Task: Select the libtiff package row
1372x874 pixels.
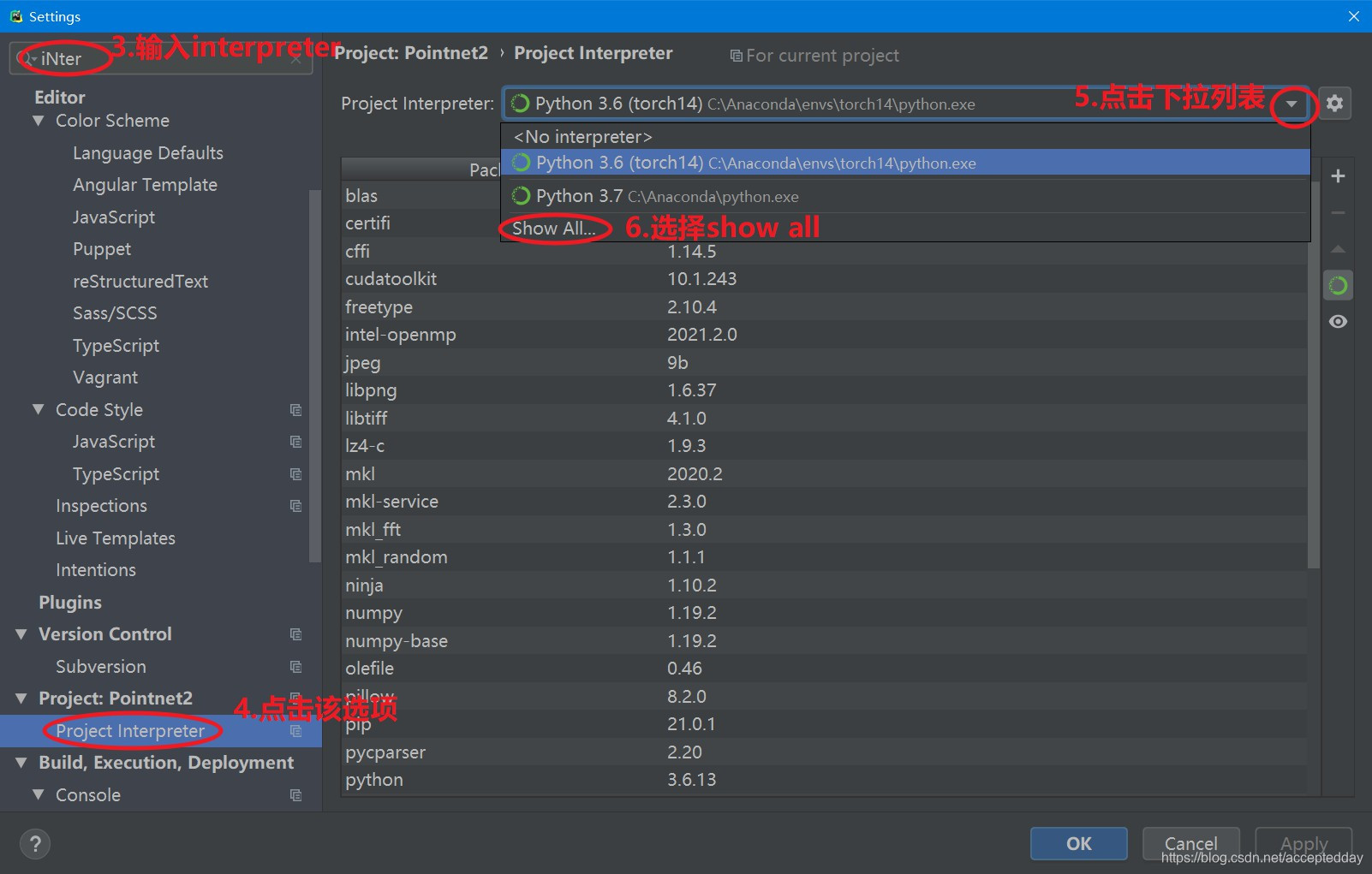Action: 824,419
